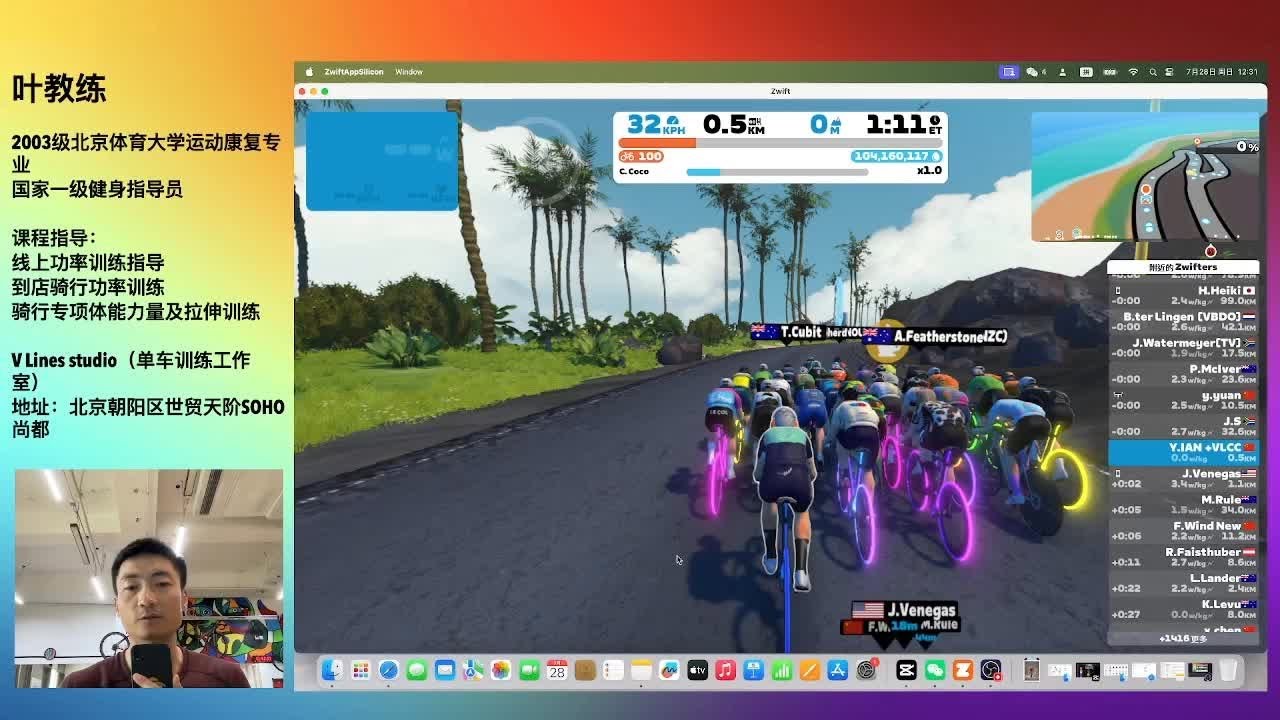1280x720 pixels.
Task: Click the screen recording menu bar icon
Action: pos(1009,72)
